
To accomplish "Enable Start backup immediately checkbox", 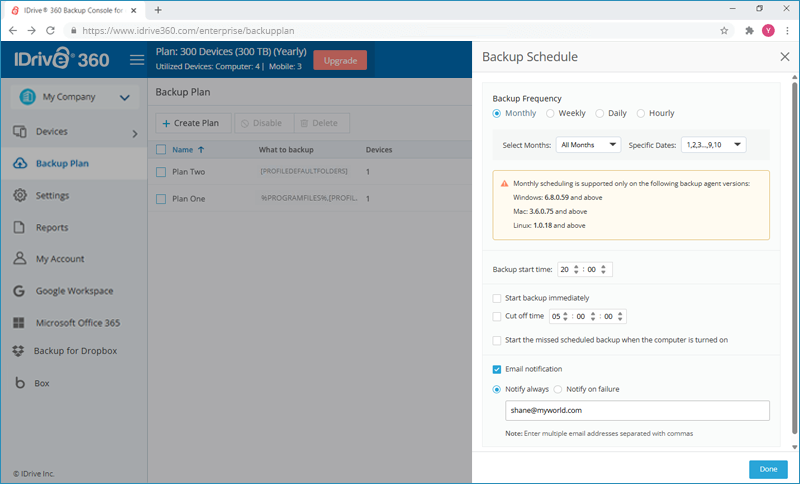I will (497, 298).
